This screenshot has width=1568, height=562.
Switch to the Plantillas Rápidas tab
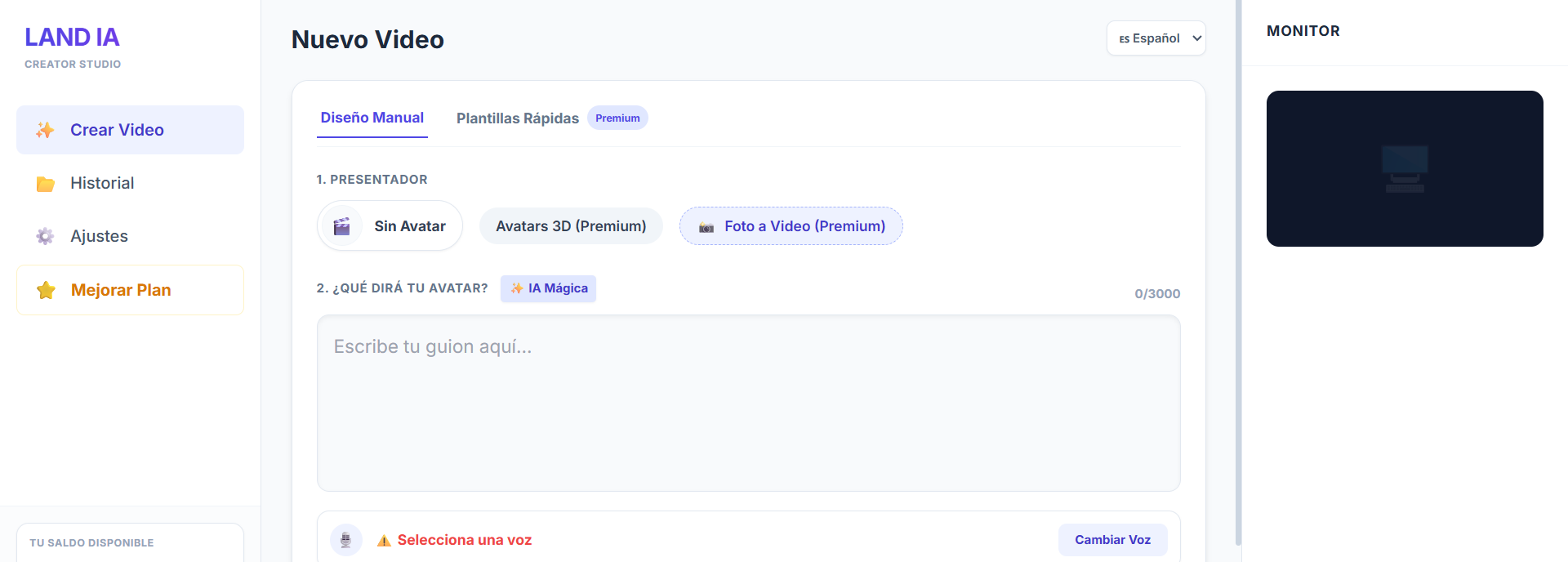(x=518, y=118)
